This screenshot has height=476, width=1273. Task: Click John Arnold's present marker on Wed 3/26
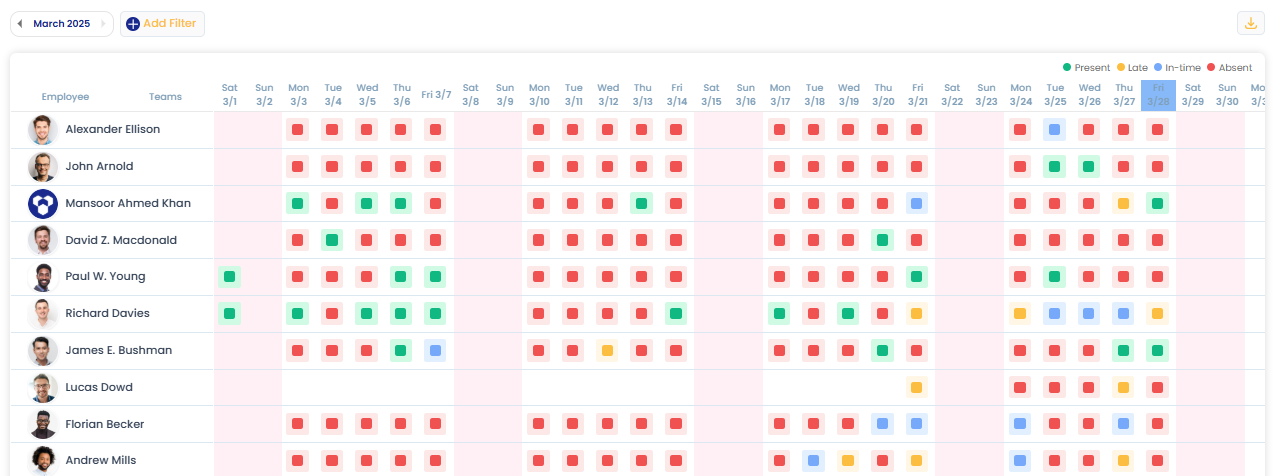pyautogui.click(x=1089, y=167)
